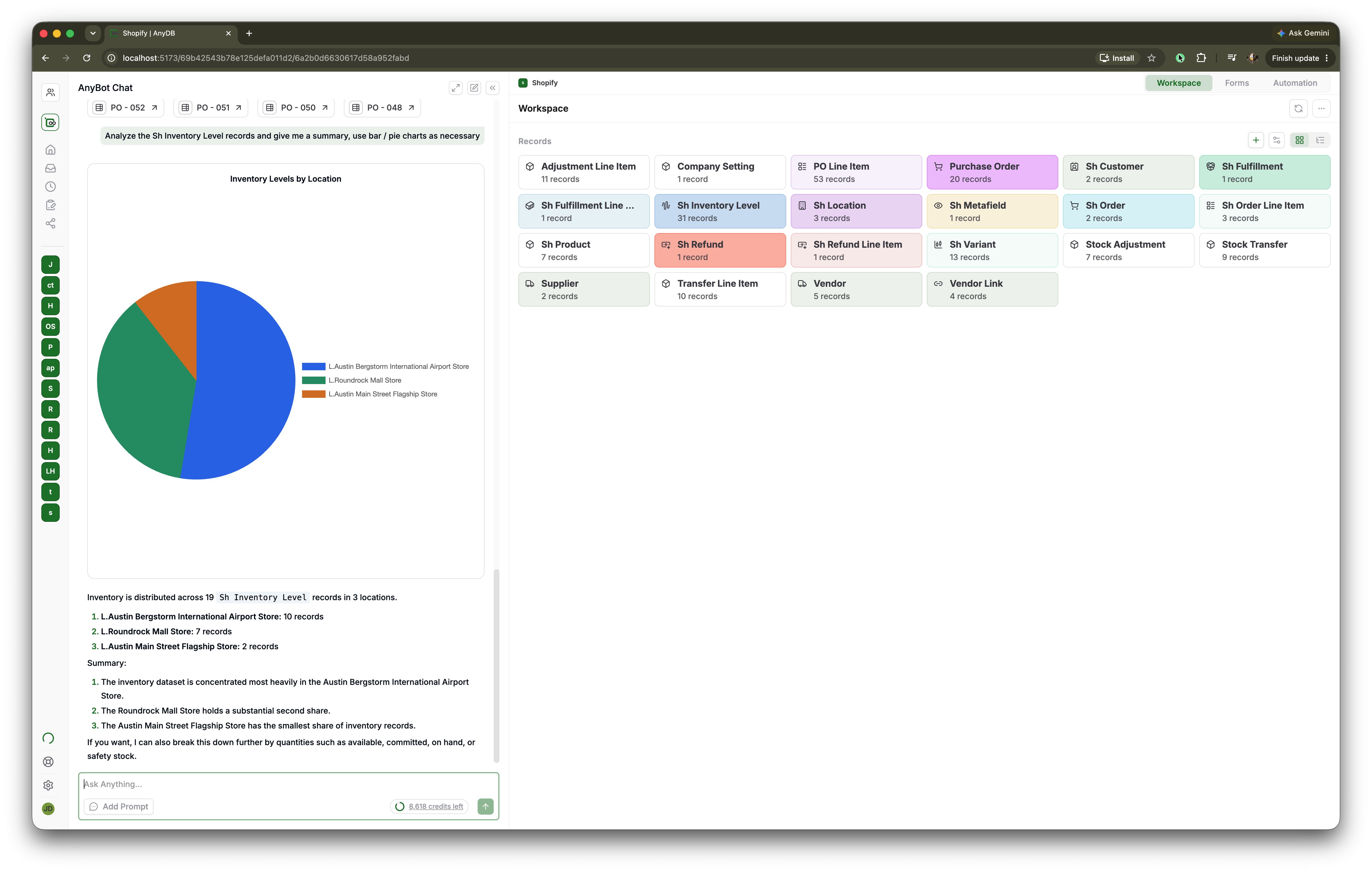This screenshot has width=1372, height=872.
Task: Open PO - 051 record link
Action: tap(211, 107)
